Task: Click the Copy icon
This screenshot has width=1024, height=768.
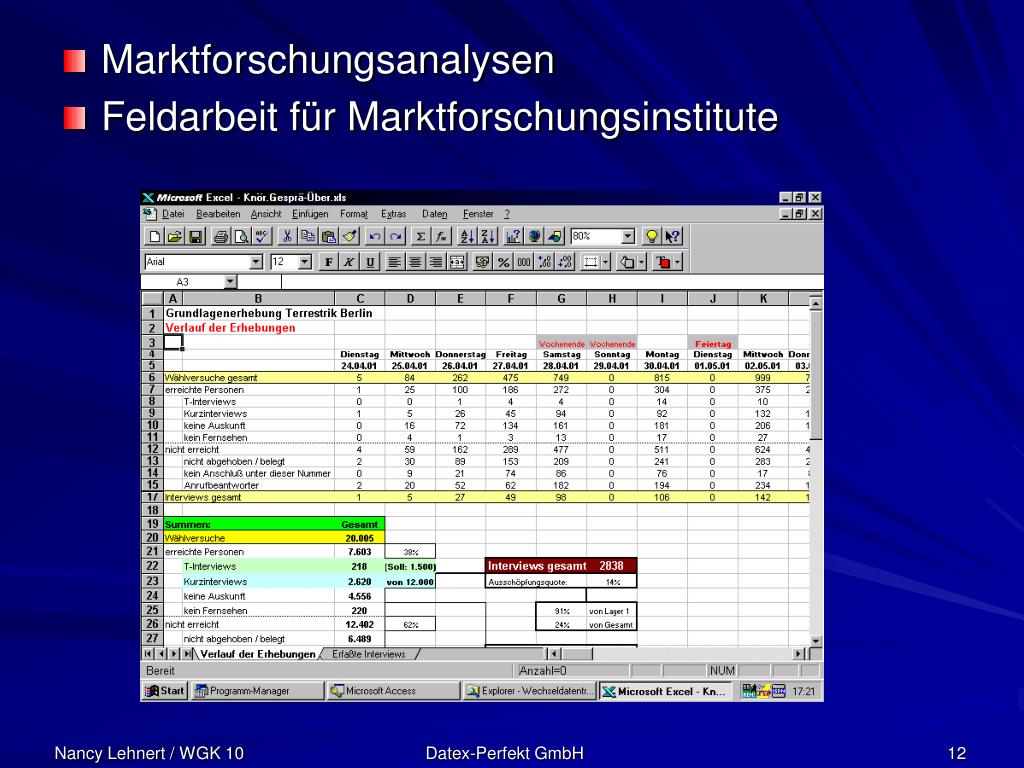Action: click(x=308, y=236)
